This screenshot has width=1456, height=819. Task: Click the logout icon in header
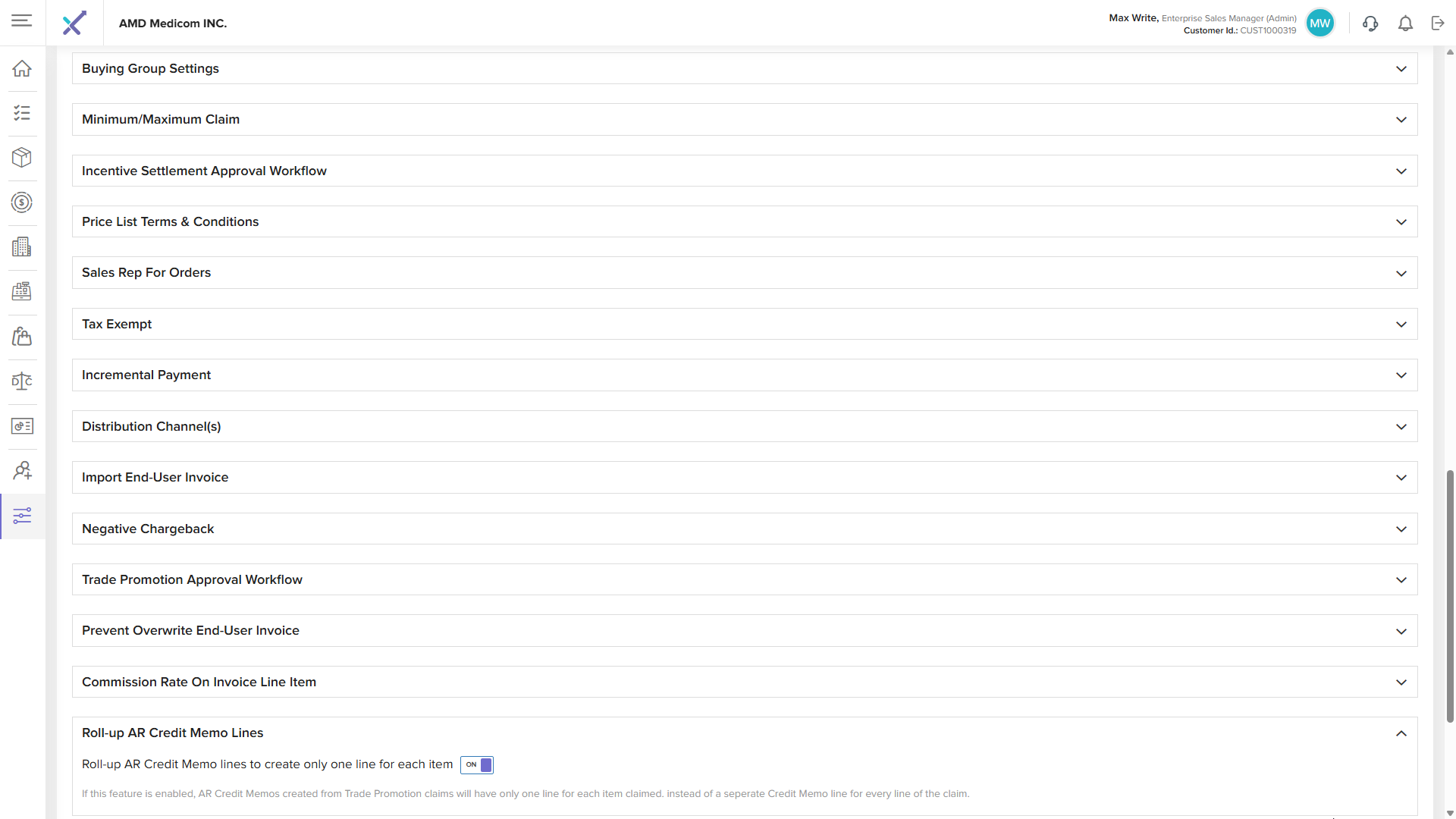pos(1438,24)
